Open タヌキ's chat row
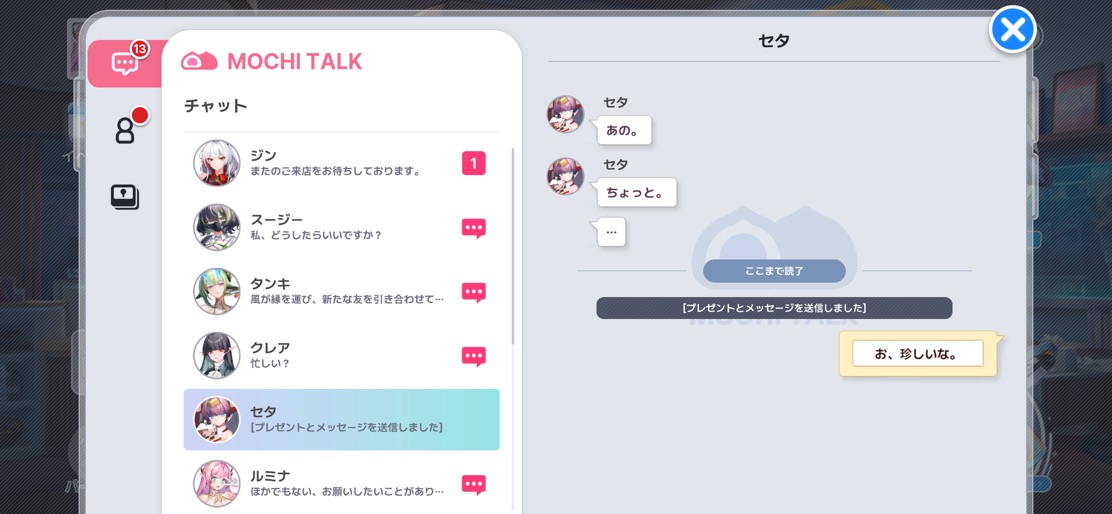Viewport: 1112px width, 514px height. 342,291
